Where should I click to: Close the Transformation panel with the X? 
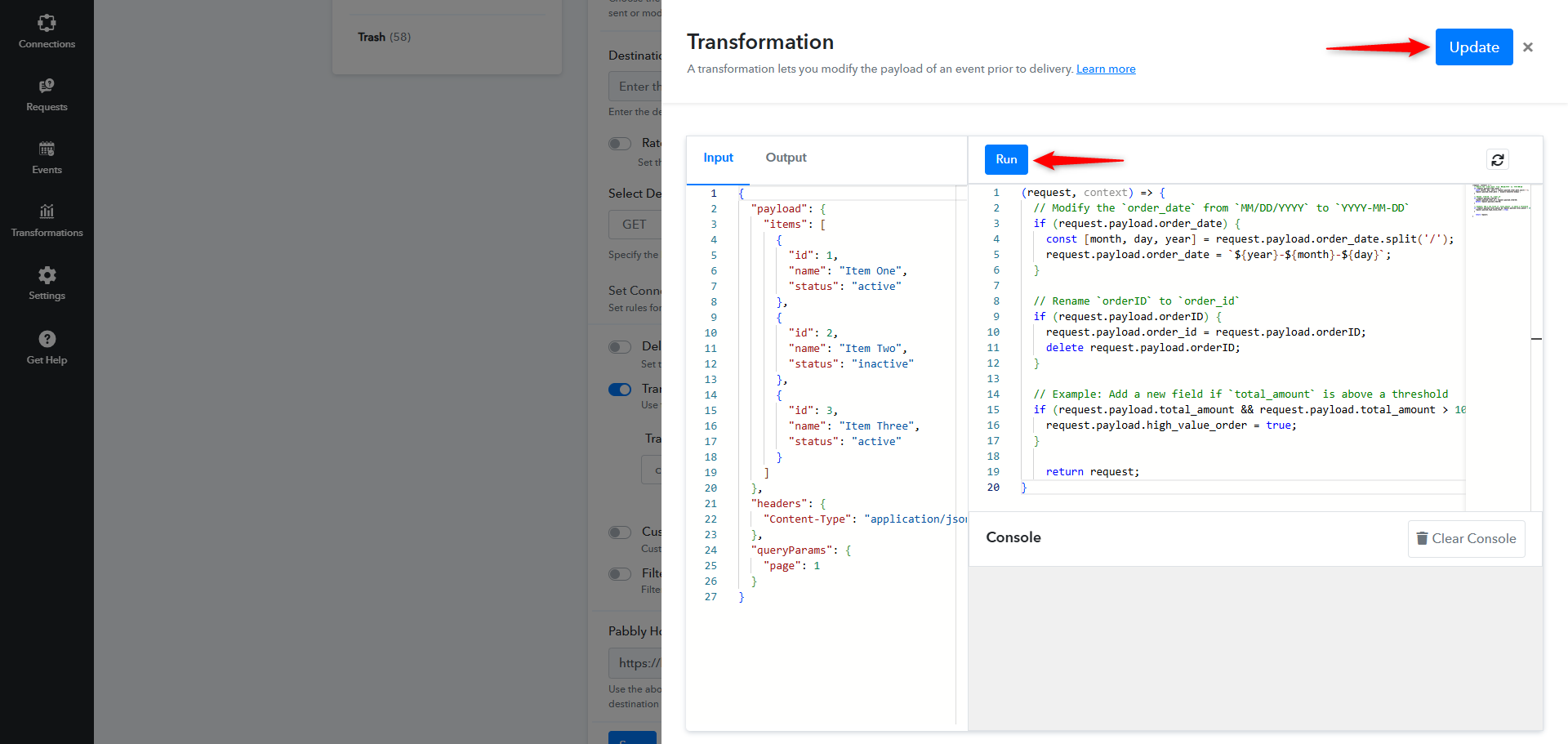(x=1528, y=47)
